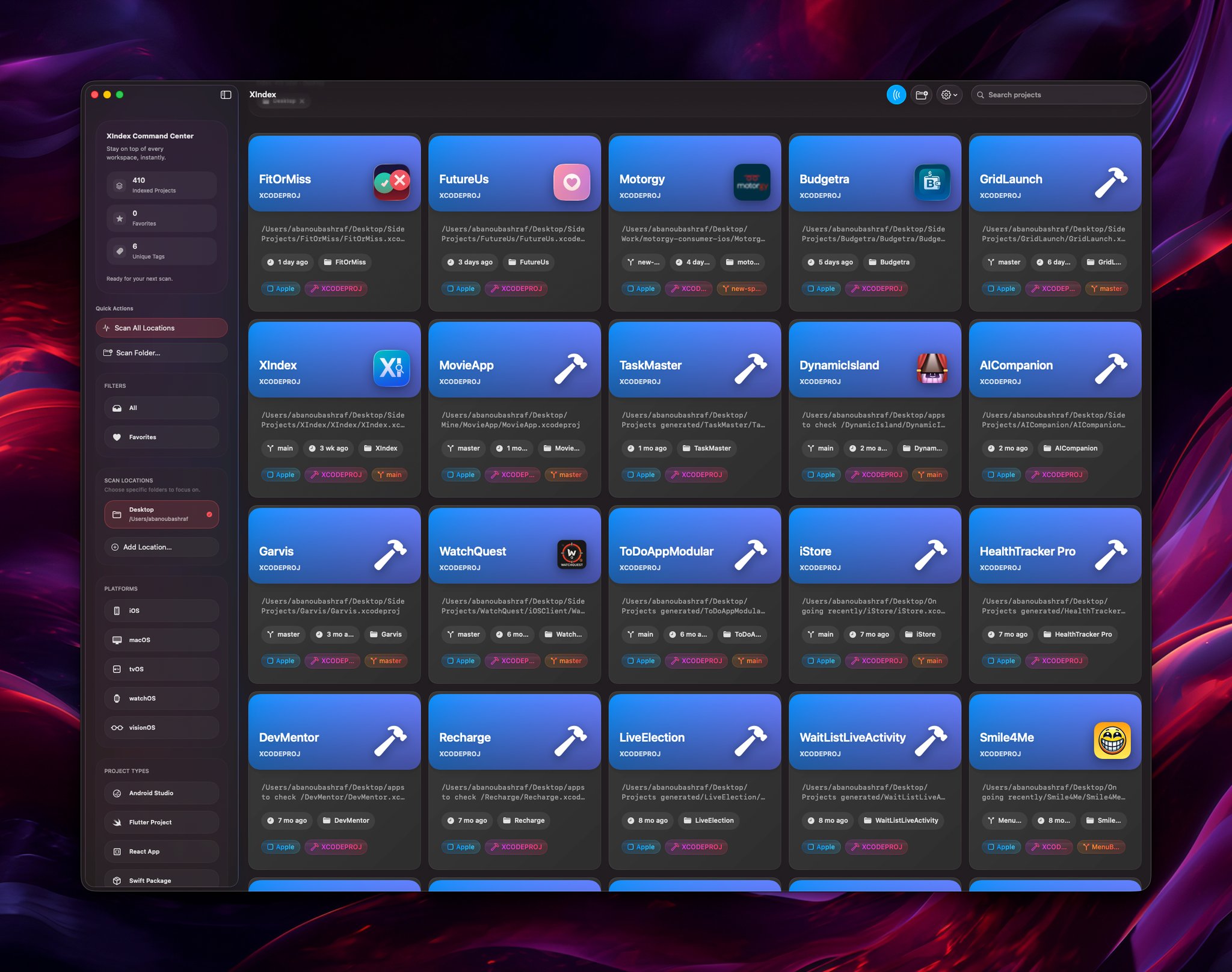Open the FitOrMiss app icon

point(391,182)
